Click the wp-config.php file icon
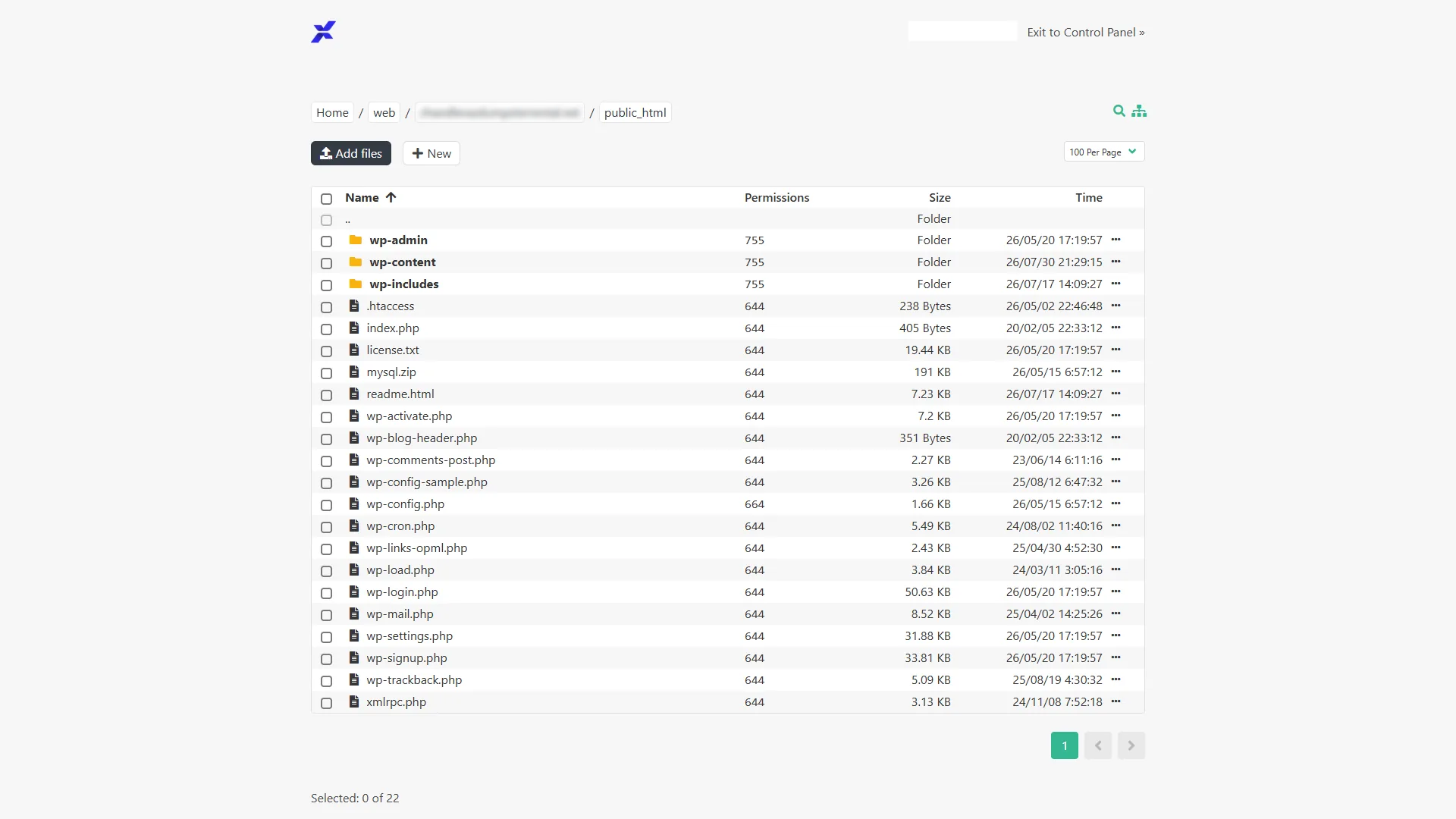This screenshot has height=819, width=1456. [353, 504]
